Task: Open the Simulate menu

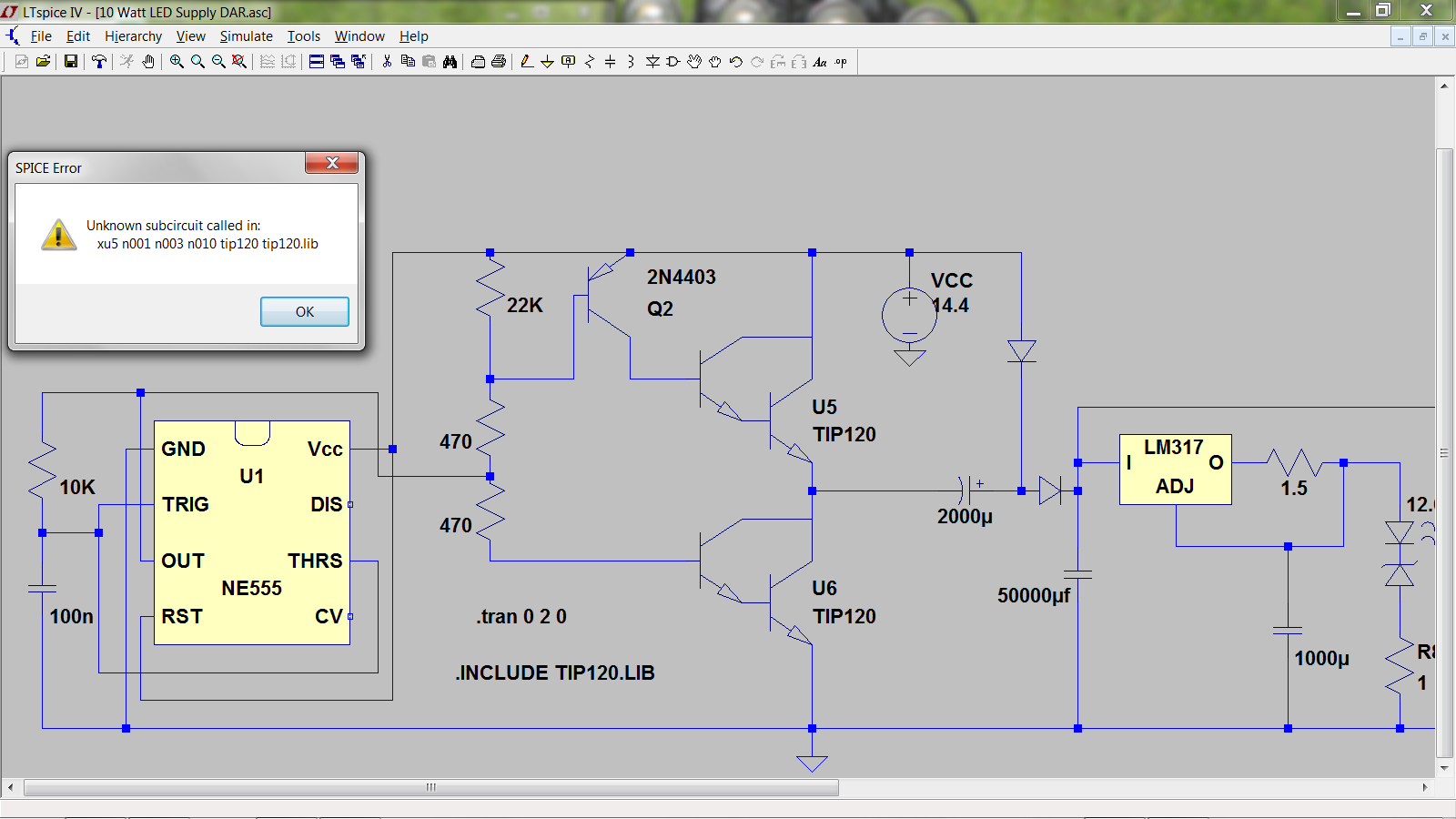Action: 246,36
